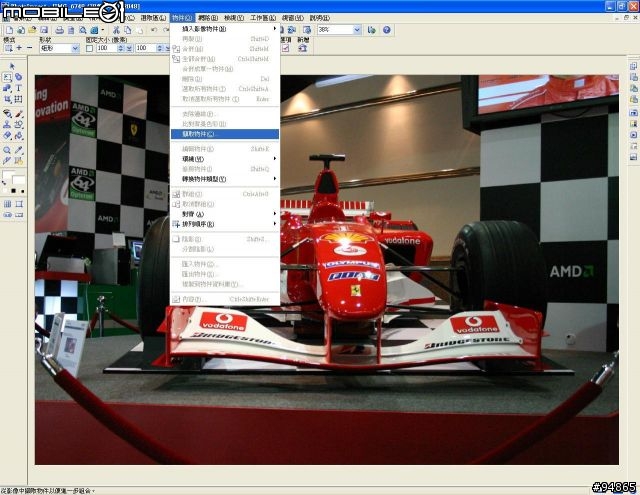Select the Eyedropper tool
Image resolution: width=640 pixels, height=495 pixels.
pyautogui.click(x=19, y=150)
